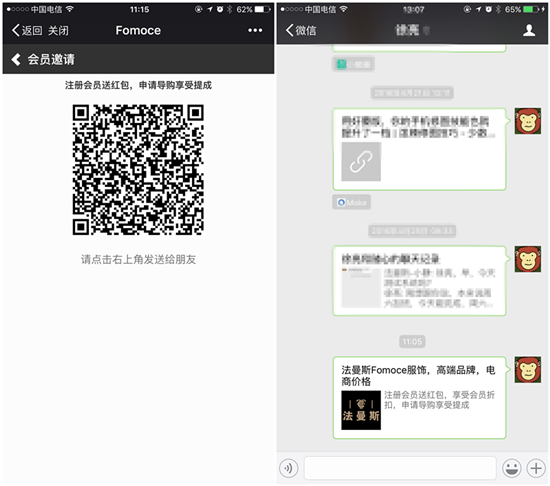Tap the 返回 back button in Fomoce page
Viewport: 550px width, 486px height.
27,31
